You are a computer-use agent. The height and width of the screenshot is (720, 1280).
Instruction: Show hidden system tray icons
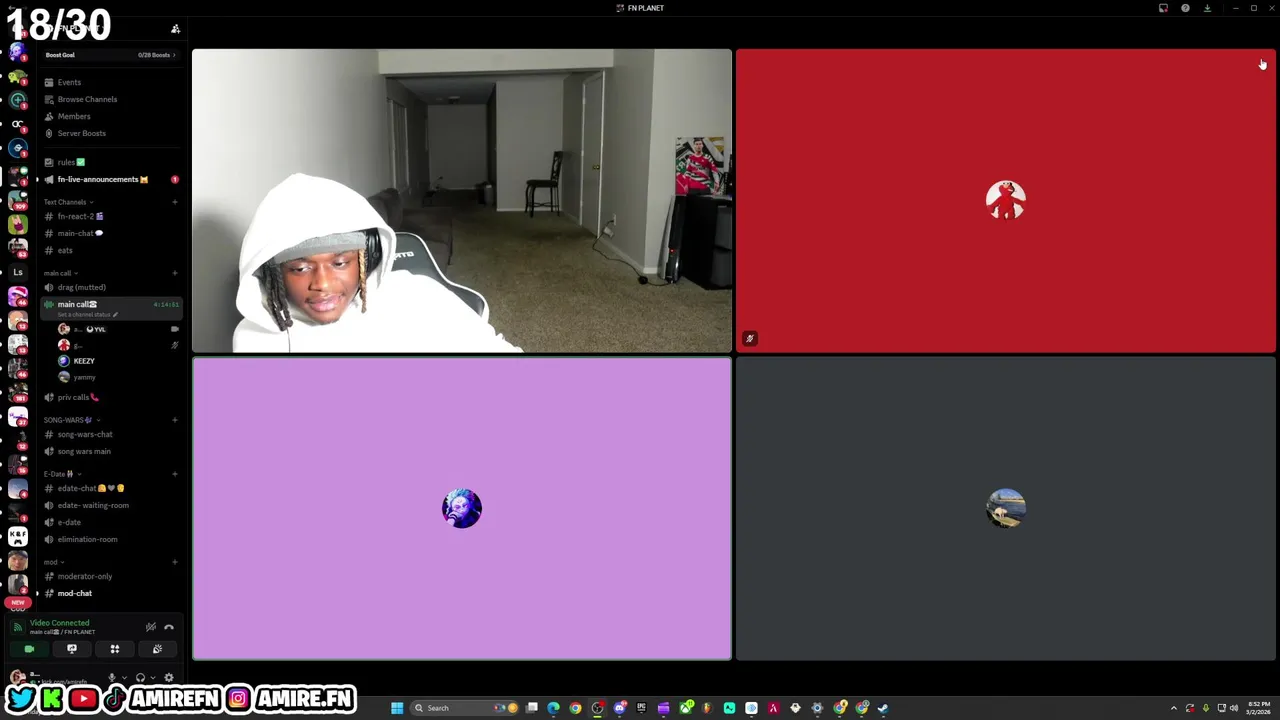click(x=1174, y=708)
